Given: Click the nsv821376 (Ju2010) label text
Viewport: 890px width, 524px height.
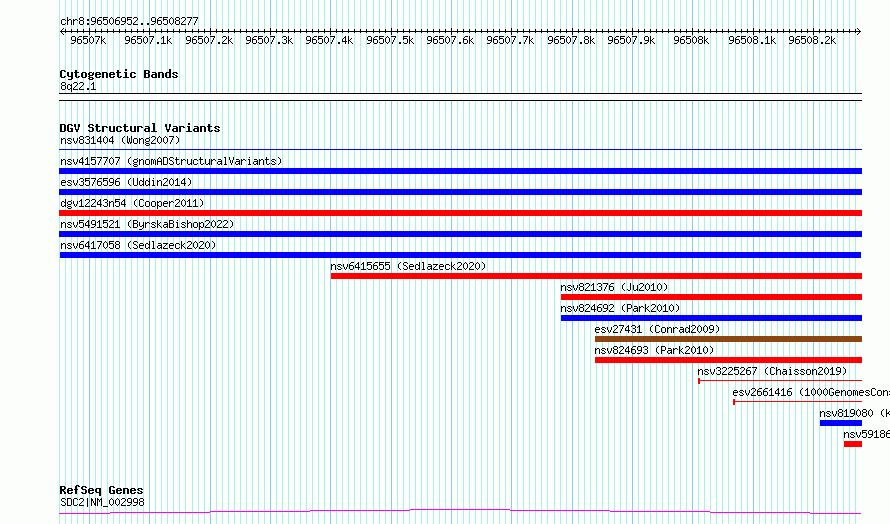Looking at the screenshot, I should 614,287.
